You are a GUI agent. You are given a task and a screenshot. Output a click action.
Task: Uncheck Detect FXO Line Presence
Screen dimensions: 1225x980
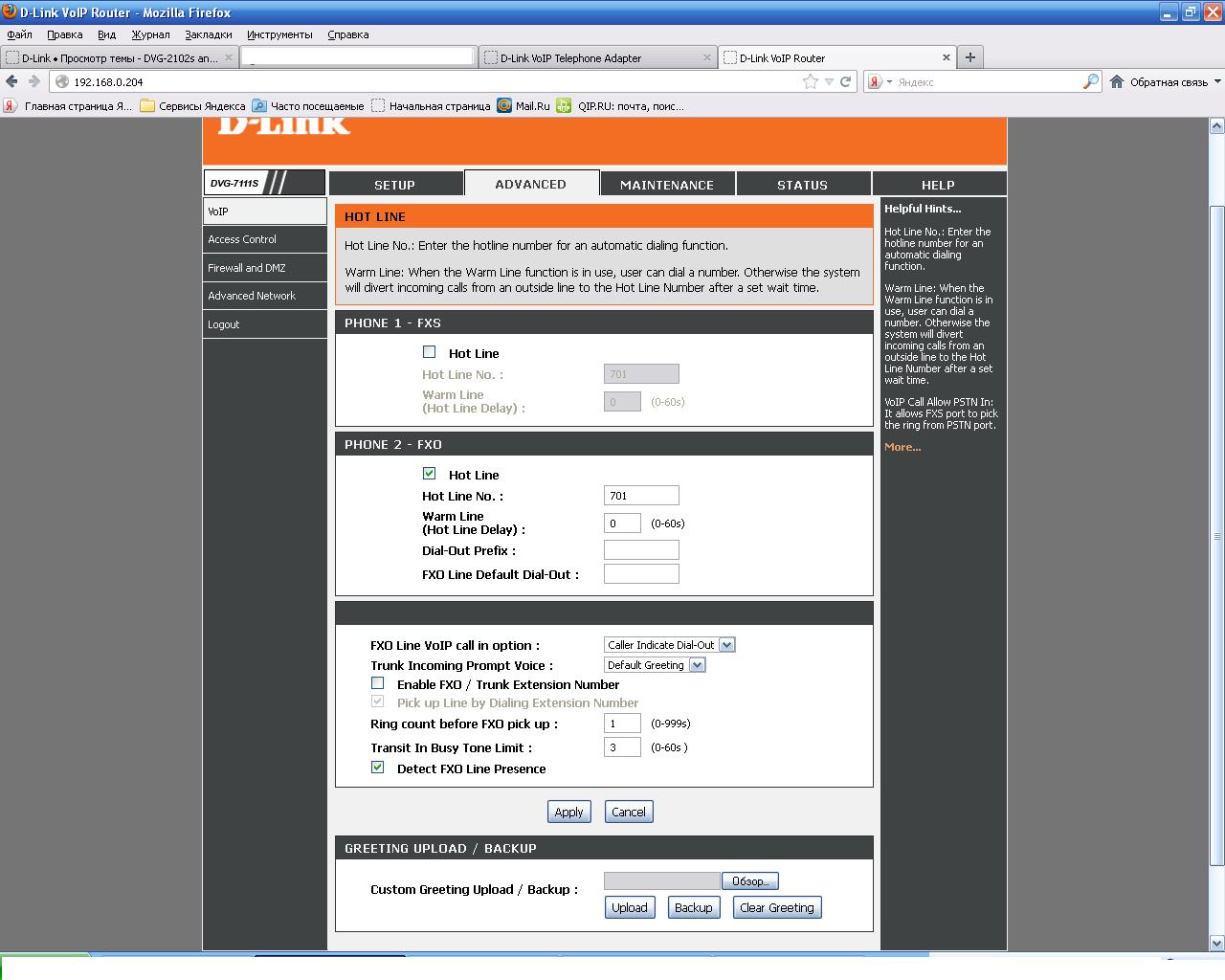(377, 768)
